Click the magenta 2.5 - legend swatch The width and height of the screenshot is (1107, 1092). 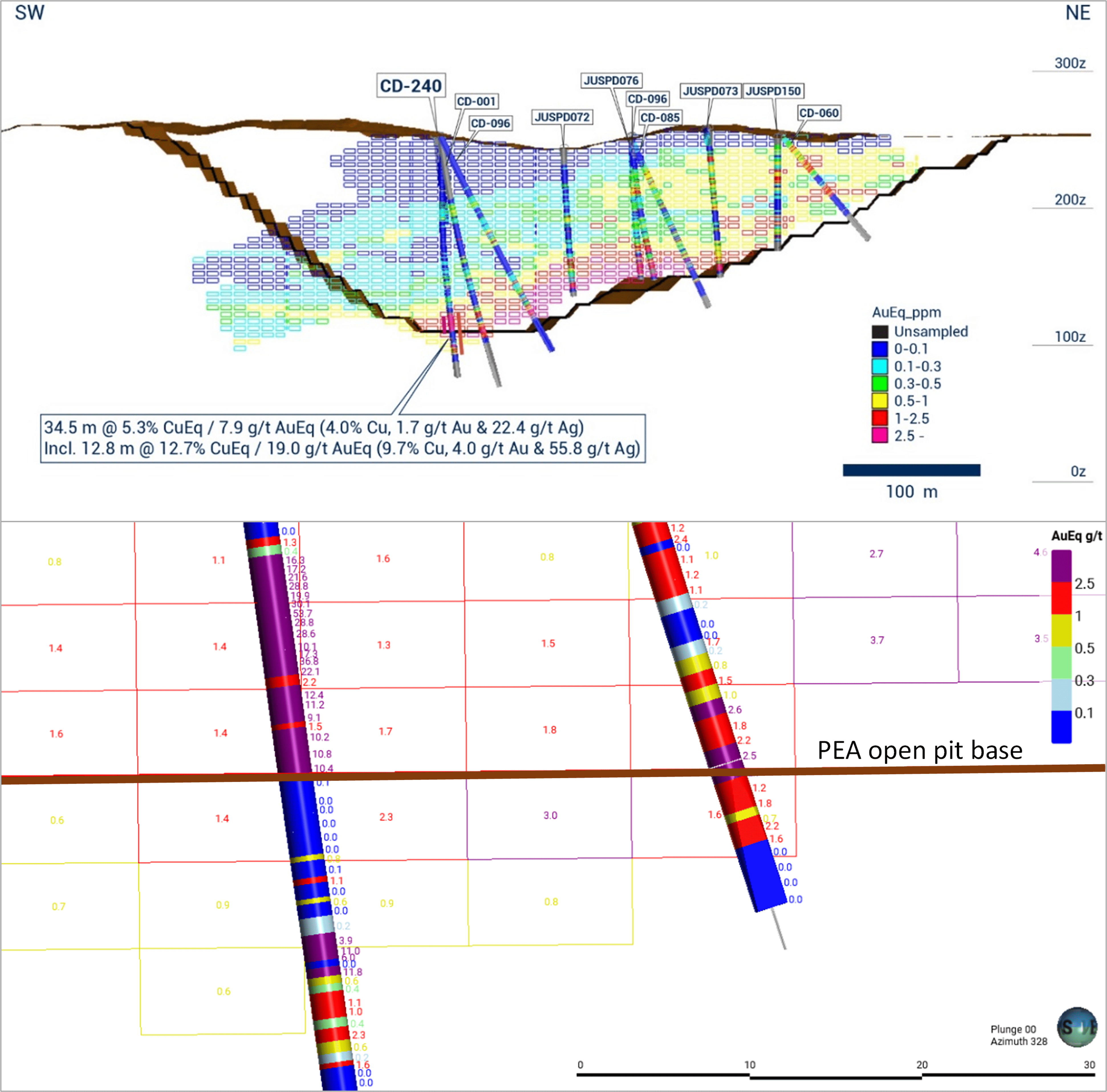[x=879, y=436]
